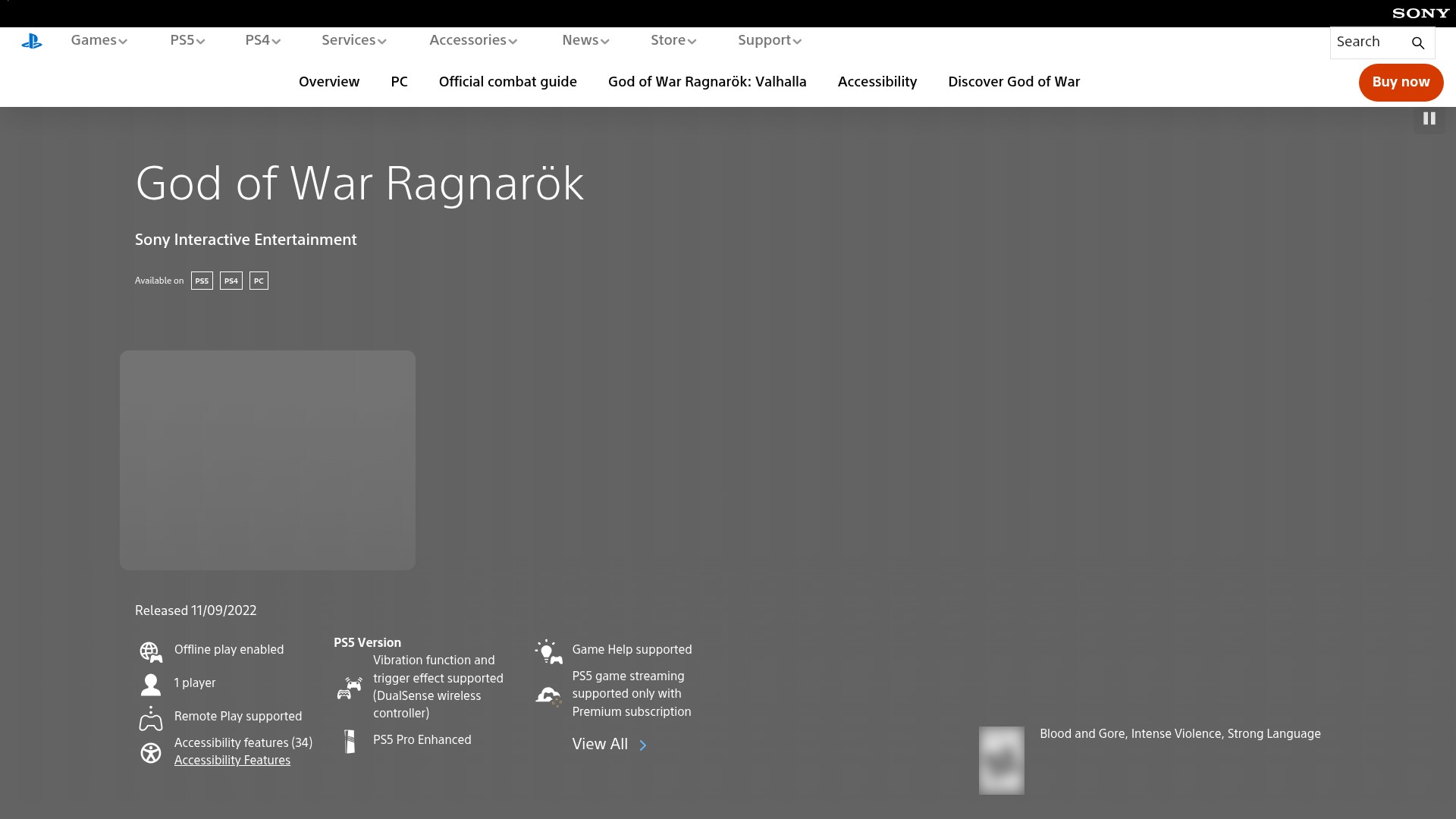Viewport: 1456px width, 819px height.
Task: Click the PS5 Pro Enhanced label
Action: 422,740
